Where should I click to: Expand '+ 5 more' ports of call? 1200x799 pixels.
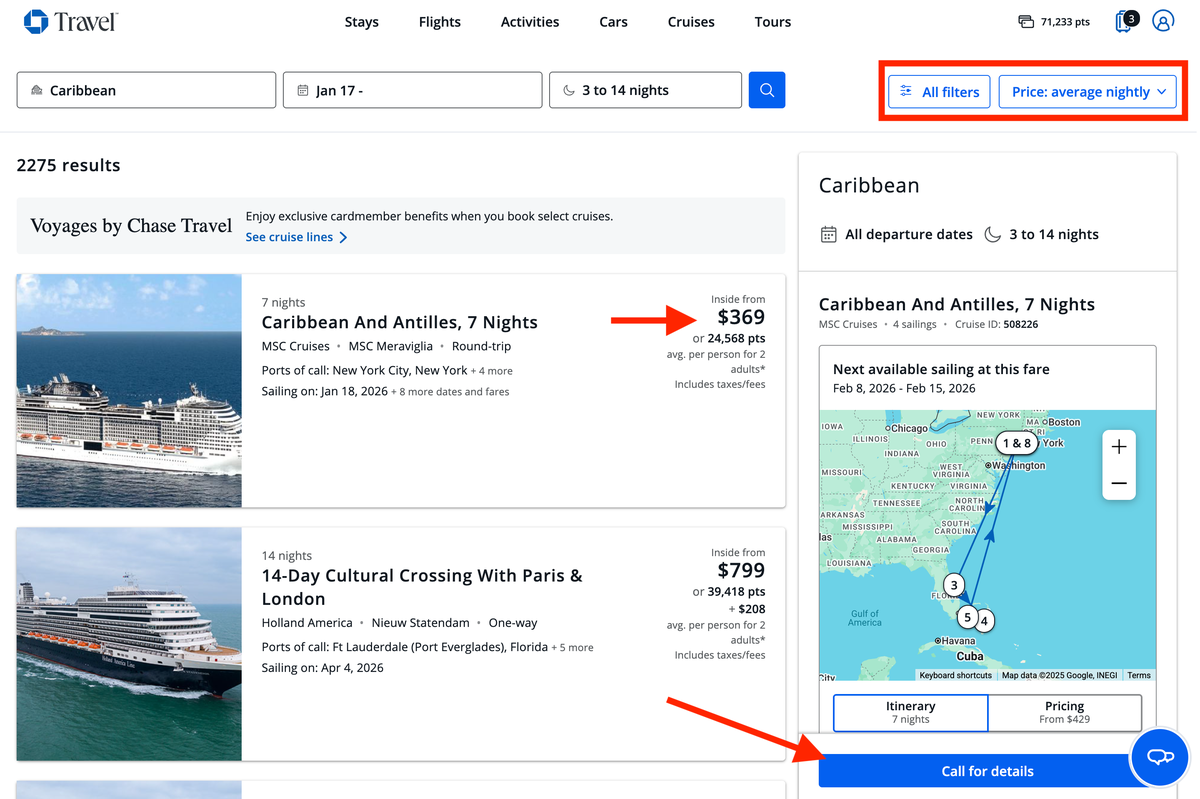[x=573, y=648]
